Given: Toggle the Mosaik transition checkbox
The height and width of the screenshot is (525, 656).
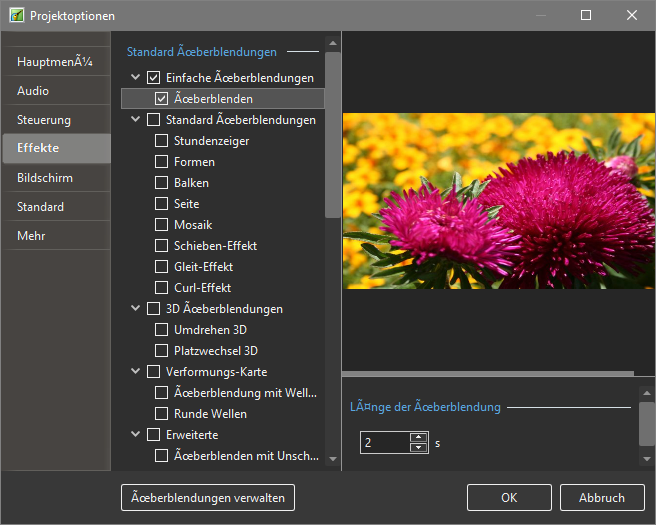Looking at the screenshot, I should point(161,225).
